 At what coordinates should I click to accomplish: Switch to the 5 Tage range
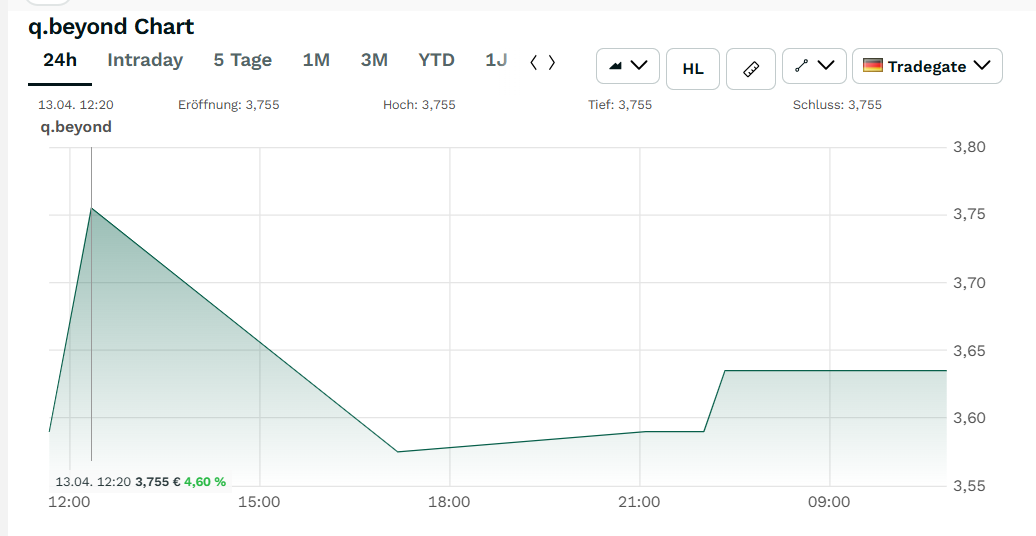tap(243, 60)
